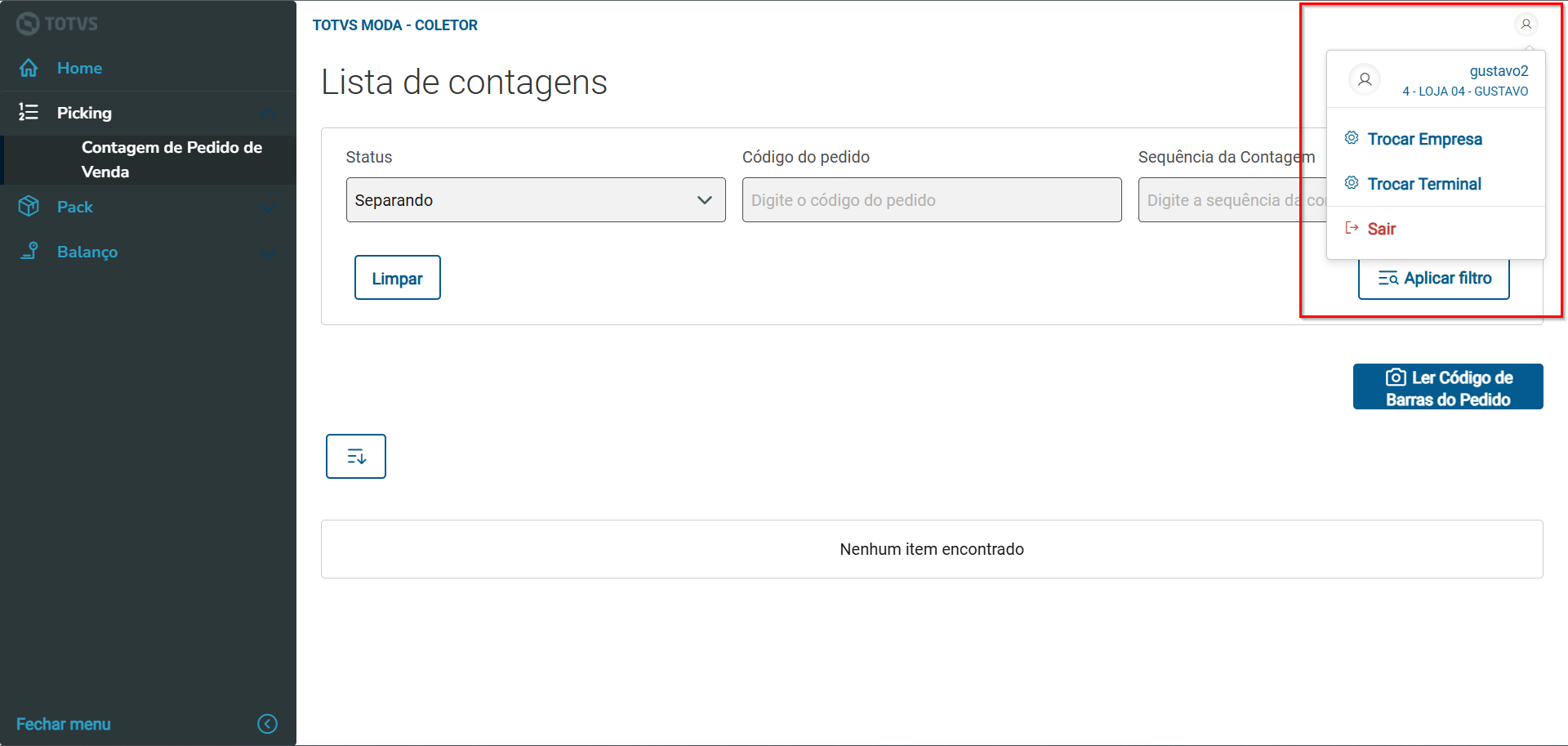Screen dimensions: 1568x746
Task: Select Trocar Terminal from user menu
Action: point(1423,184)
